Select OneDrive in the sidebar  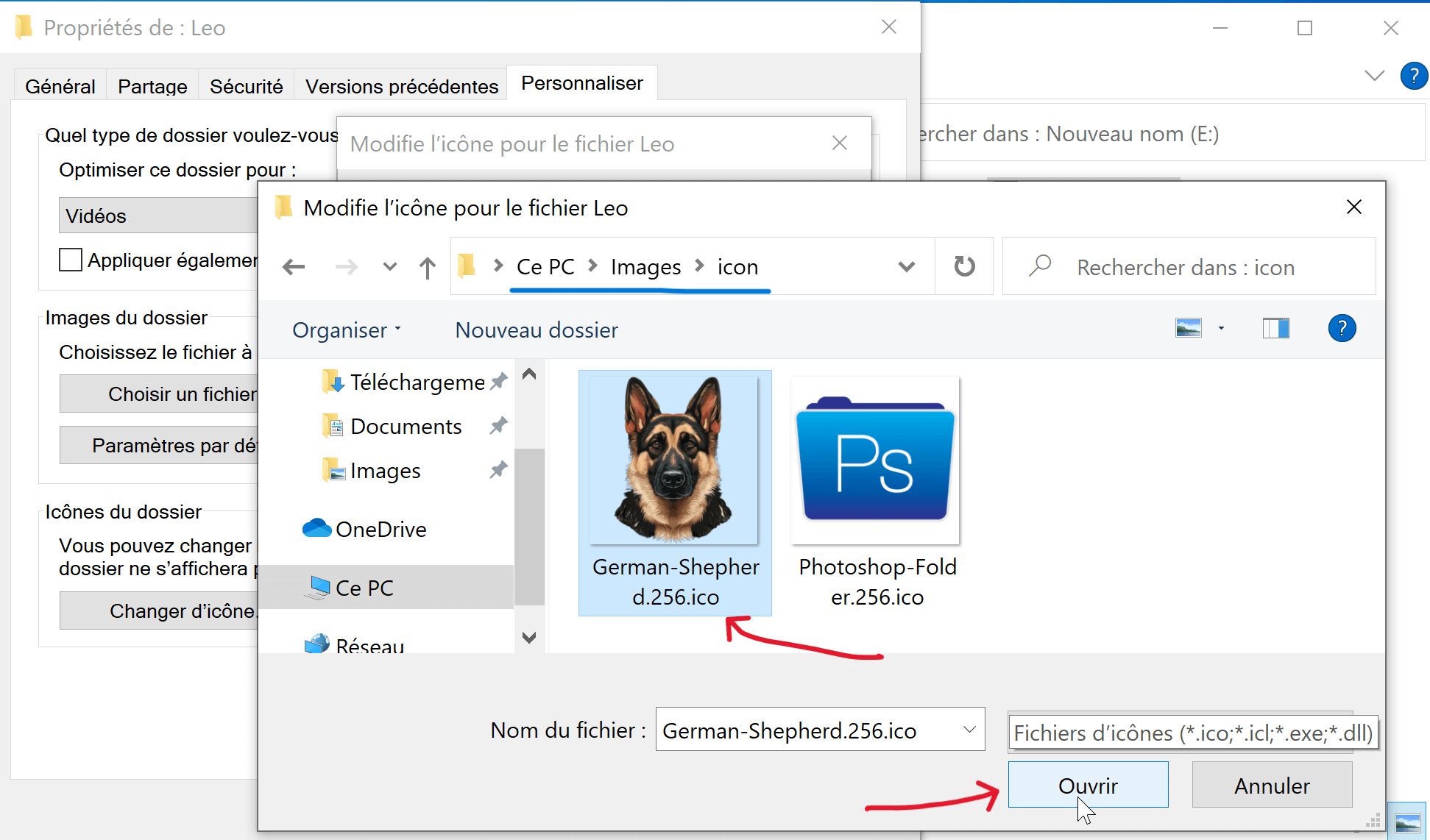[380, 528]
